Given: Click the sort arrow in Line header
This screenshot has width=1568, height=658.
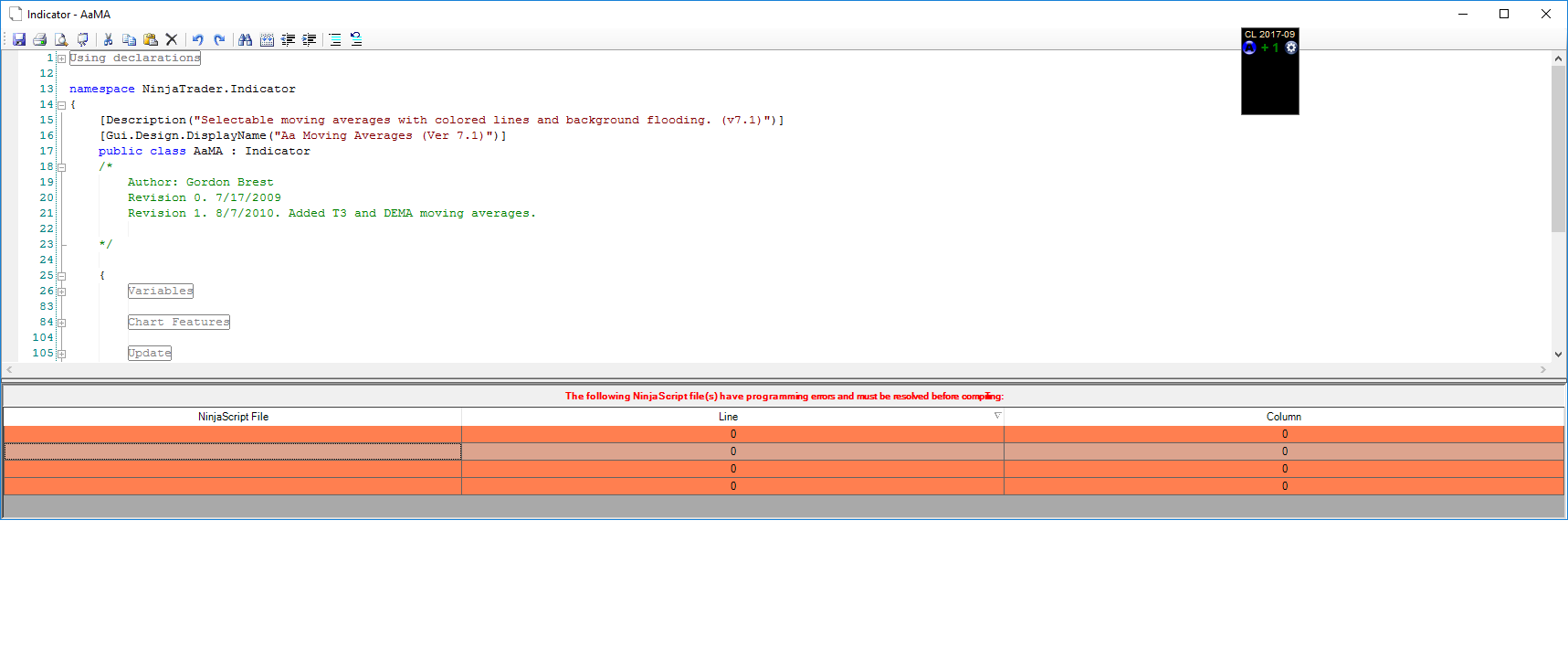Looking at the screenshot, I should (997, 416).
